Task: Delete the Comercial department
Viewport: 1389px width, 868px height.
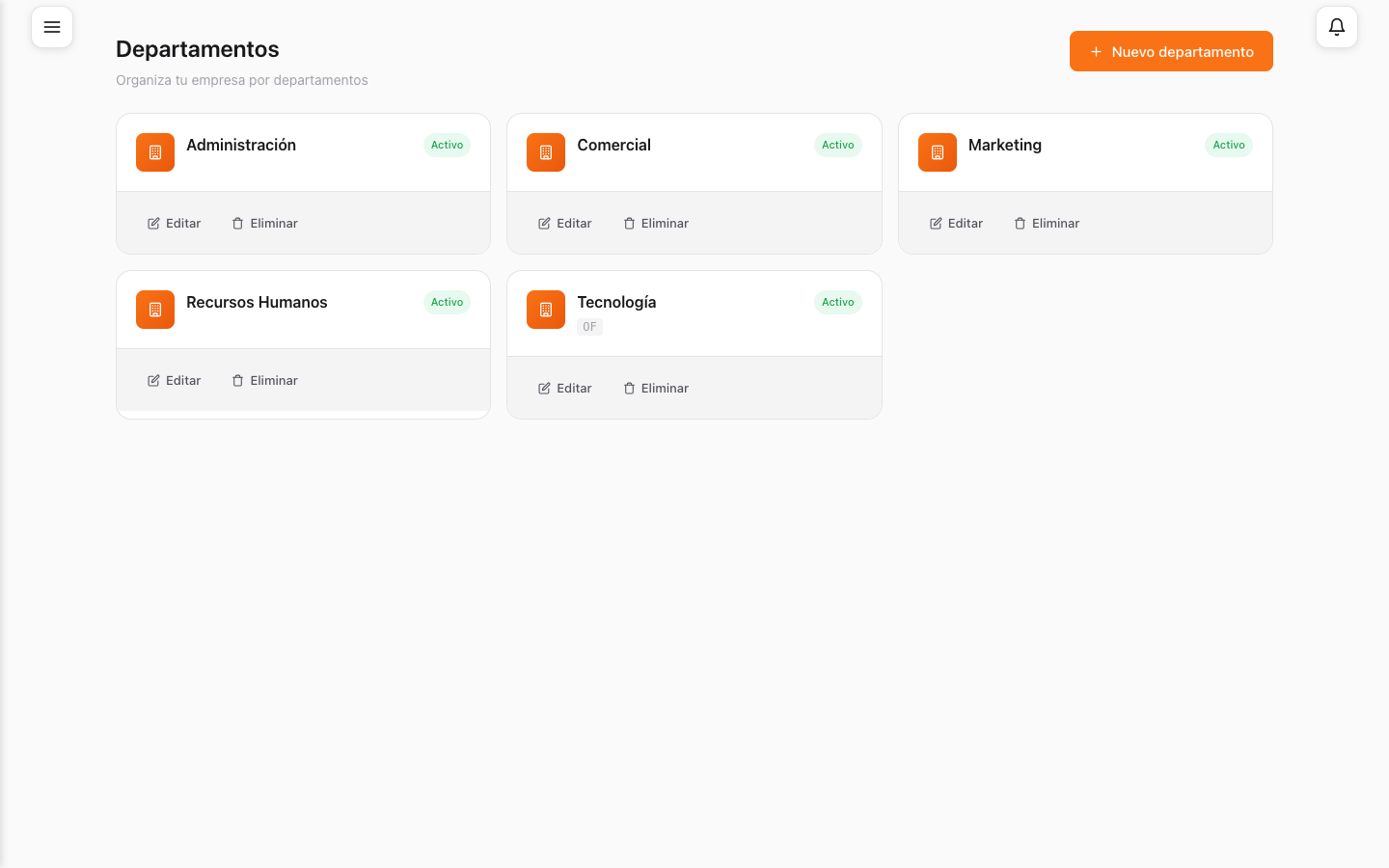Action: (656, 223)
